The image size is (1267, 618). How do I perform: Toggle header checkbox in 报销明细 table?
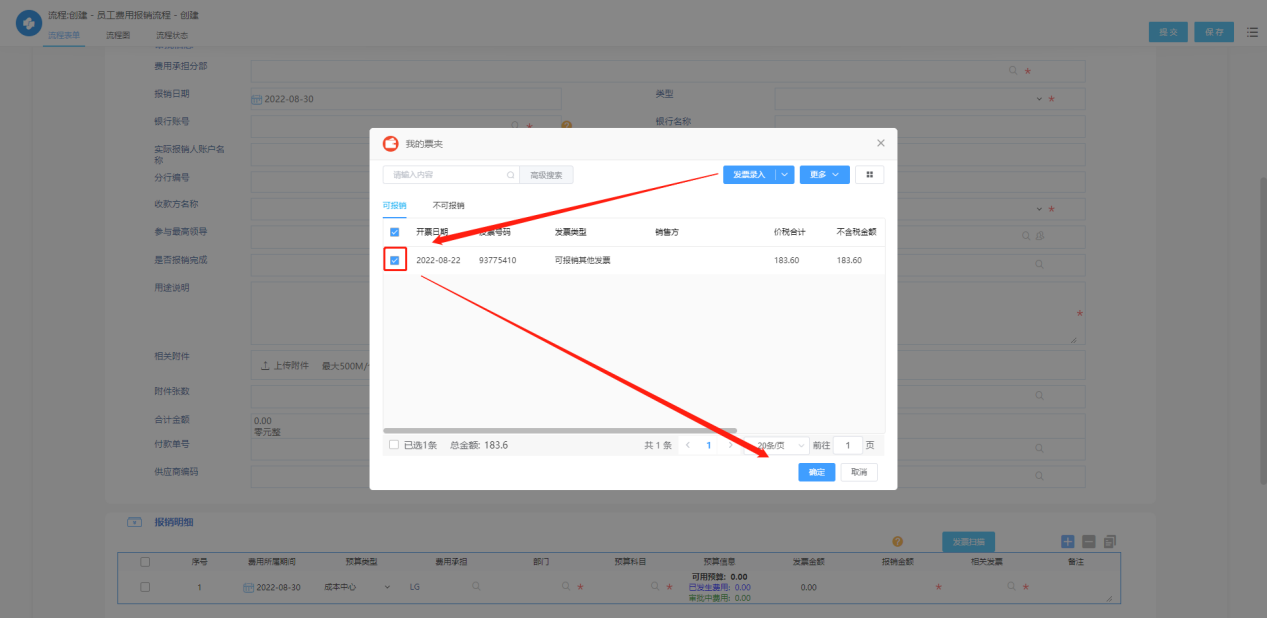(145, 562)
